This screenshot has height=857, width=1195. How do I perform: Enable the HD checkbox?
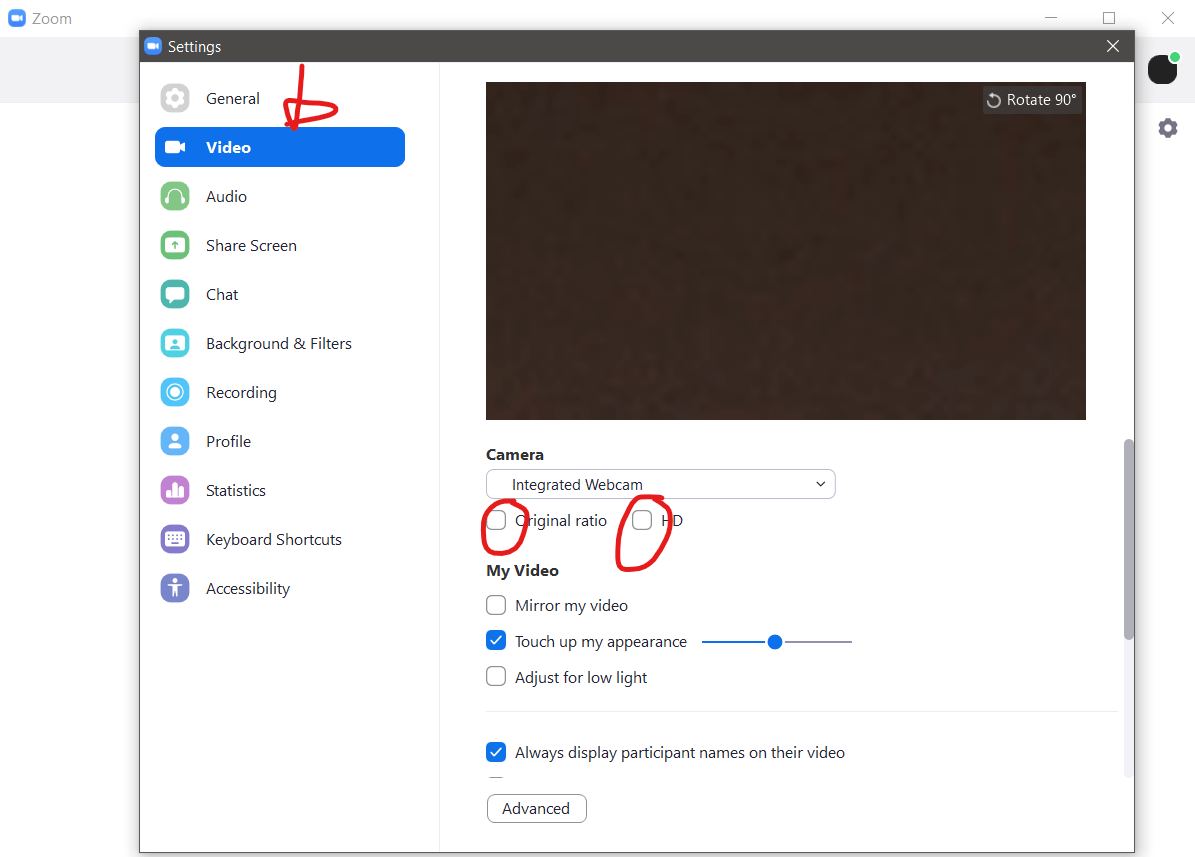[642, 520]
